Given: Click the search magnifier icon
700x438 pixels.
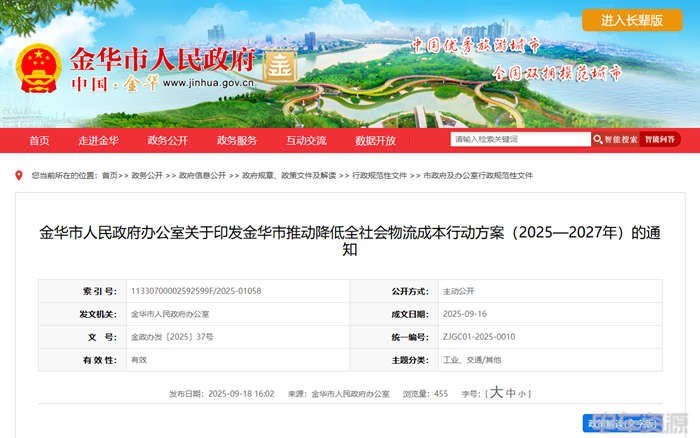Looking at the screenshot, I should tap(599, 140).
